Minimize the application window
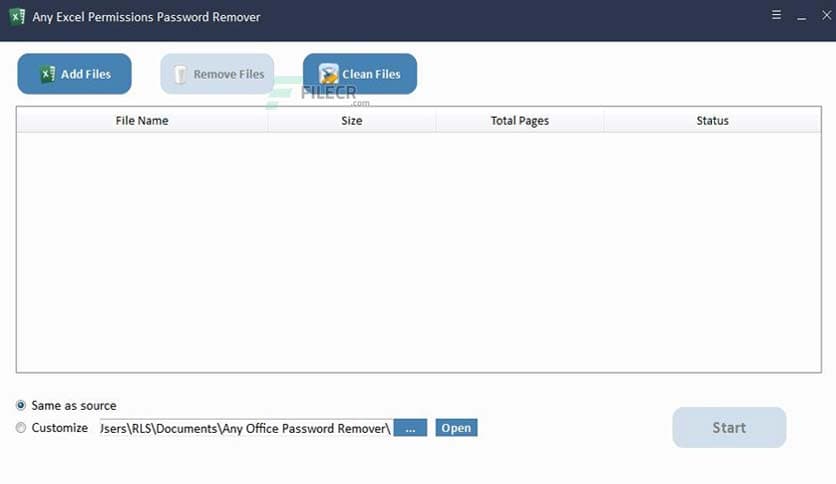 801,17
